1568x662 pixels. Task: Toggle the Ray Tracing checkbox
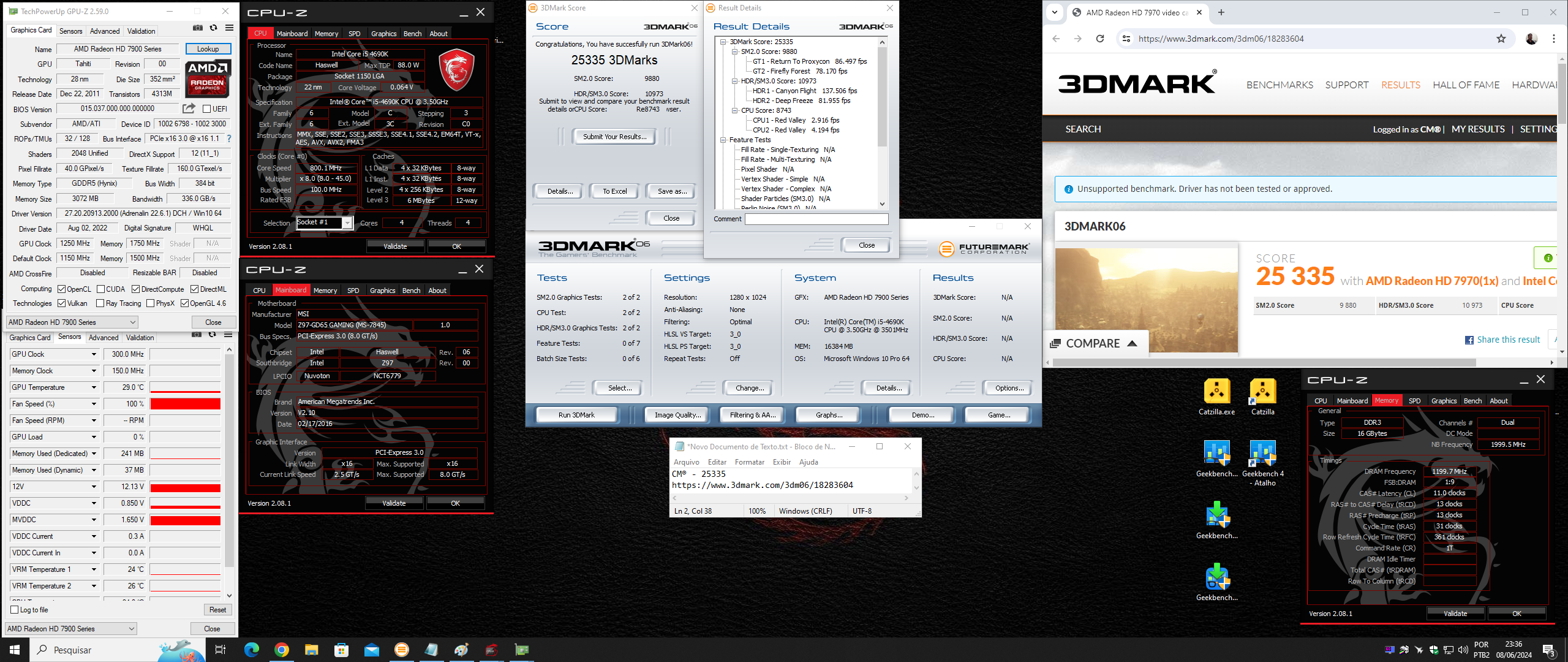coord(100,303)
